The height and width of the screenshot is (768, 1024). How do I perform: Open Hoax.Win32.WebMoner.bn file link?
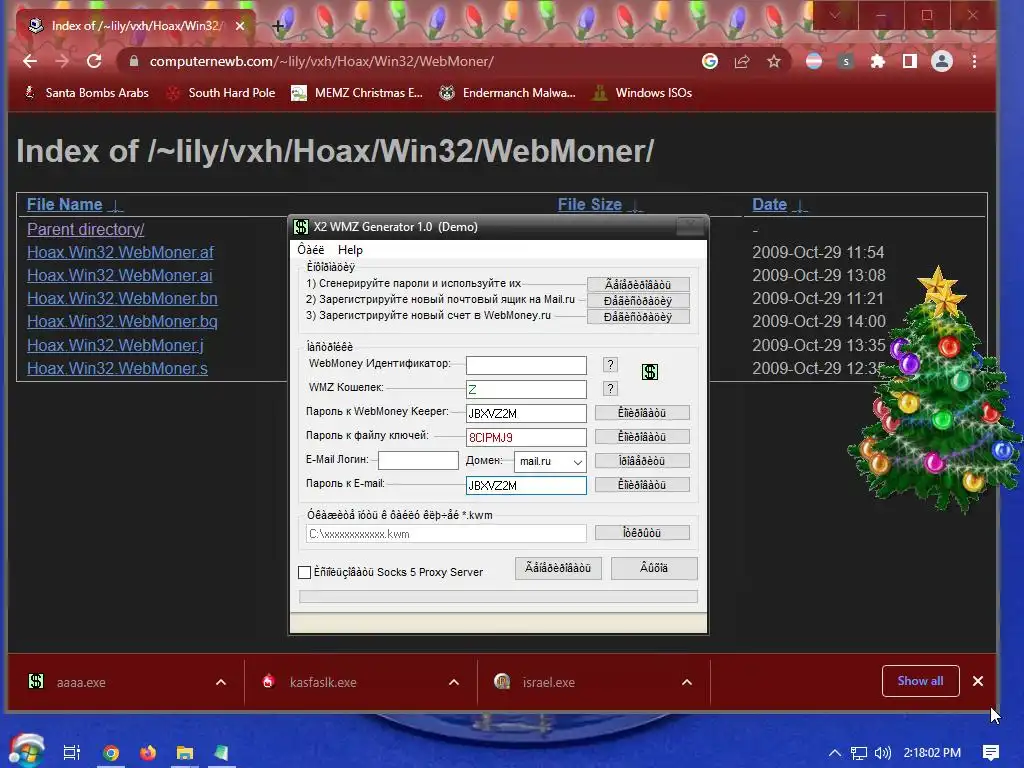tap(122, 298)
